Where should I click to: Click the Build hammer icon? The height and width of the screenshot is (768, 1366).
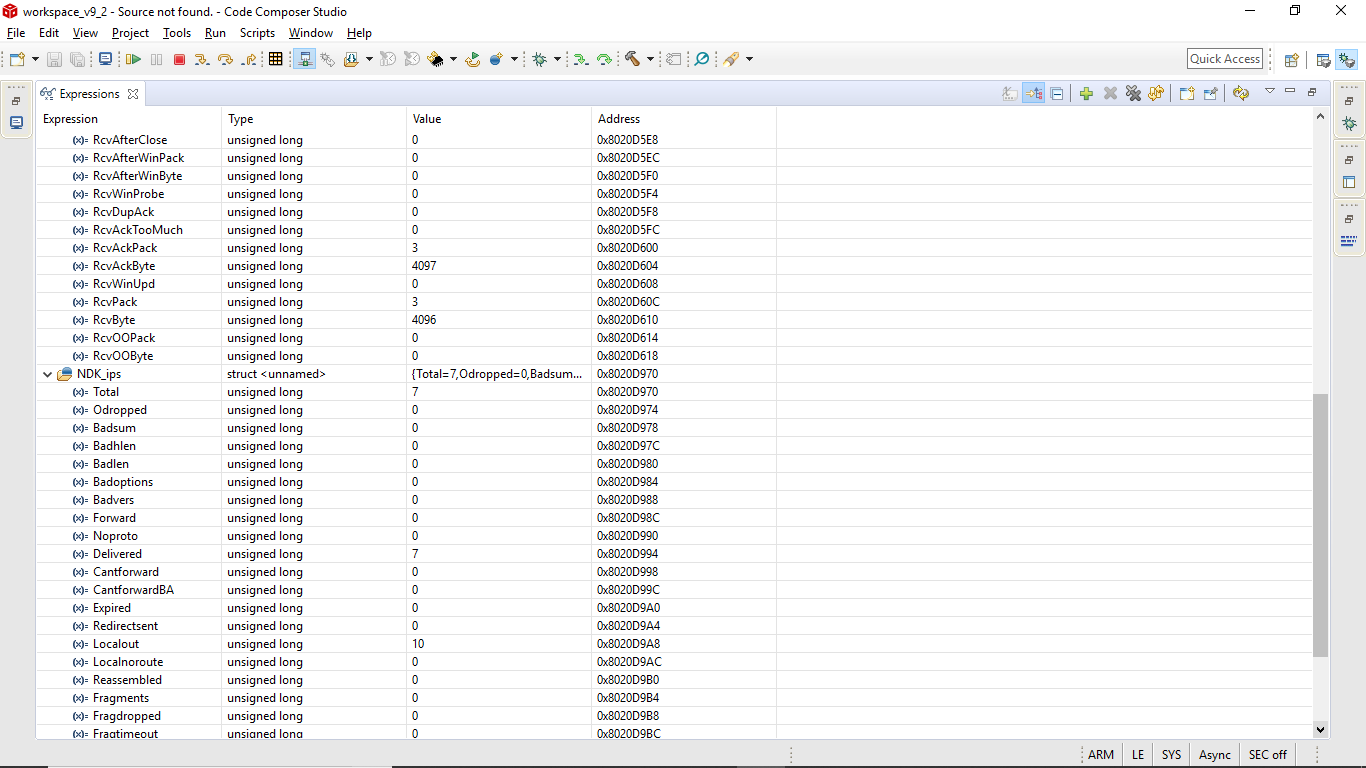pos(633,60)
